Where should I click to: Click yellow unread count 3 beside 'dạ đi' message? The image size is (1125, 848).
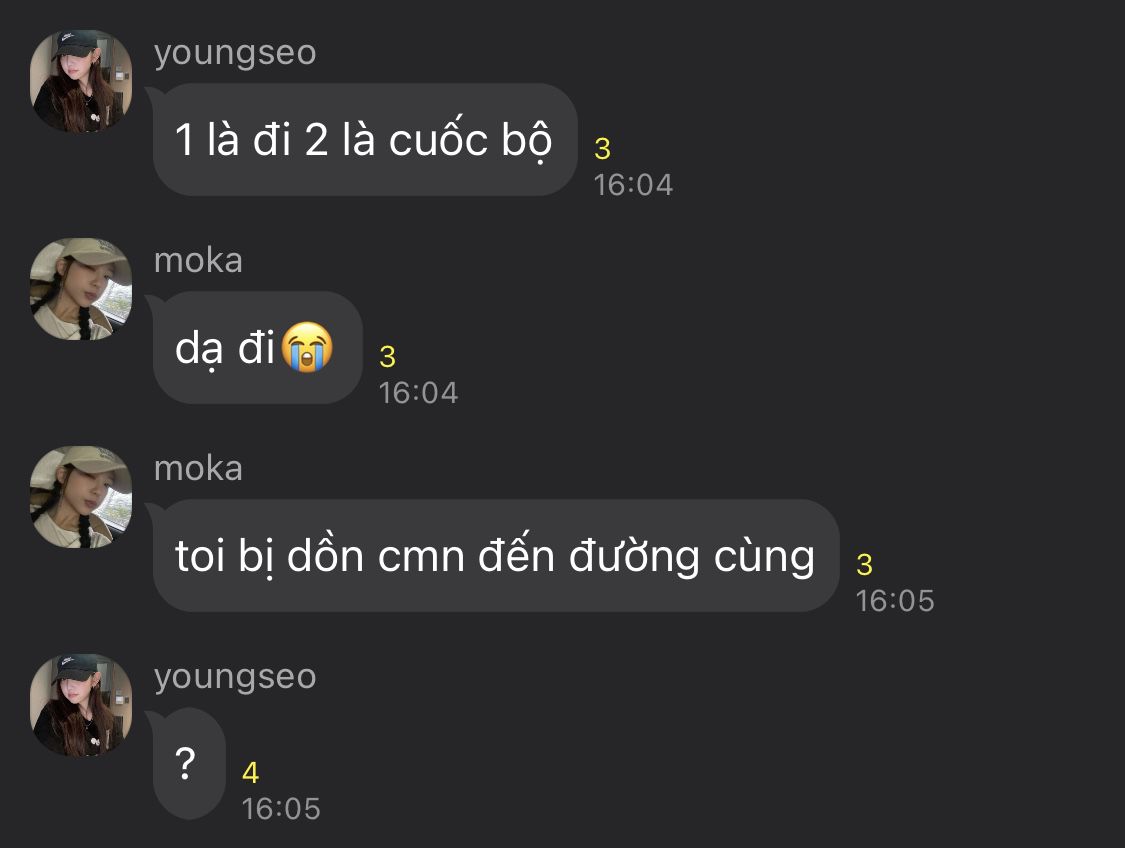click(x=387, y=357)
